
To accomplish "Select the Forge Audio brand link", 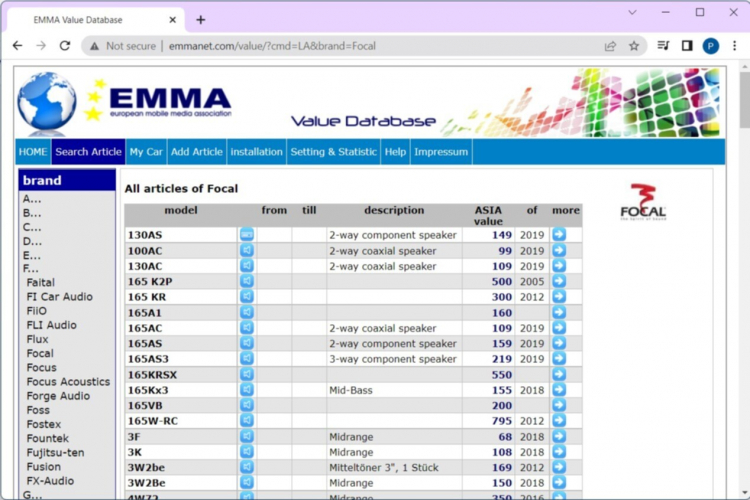I will pyautogui.click(x=58, y=396).
